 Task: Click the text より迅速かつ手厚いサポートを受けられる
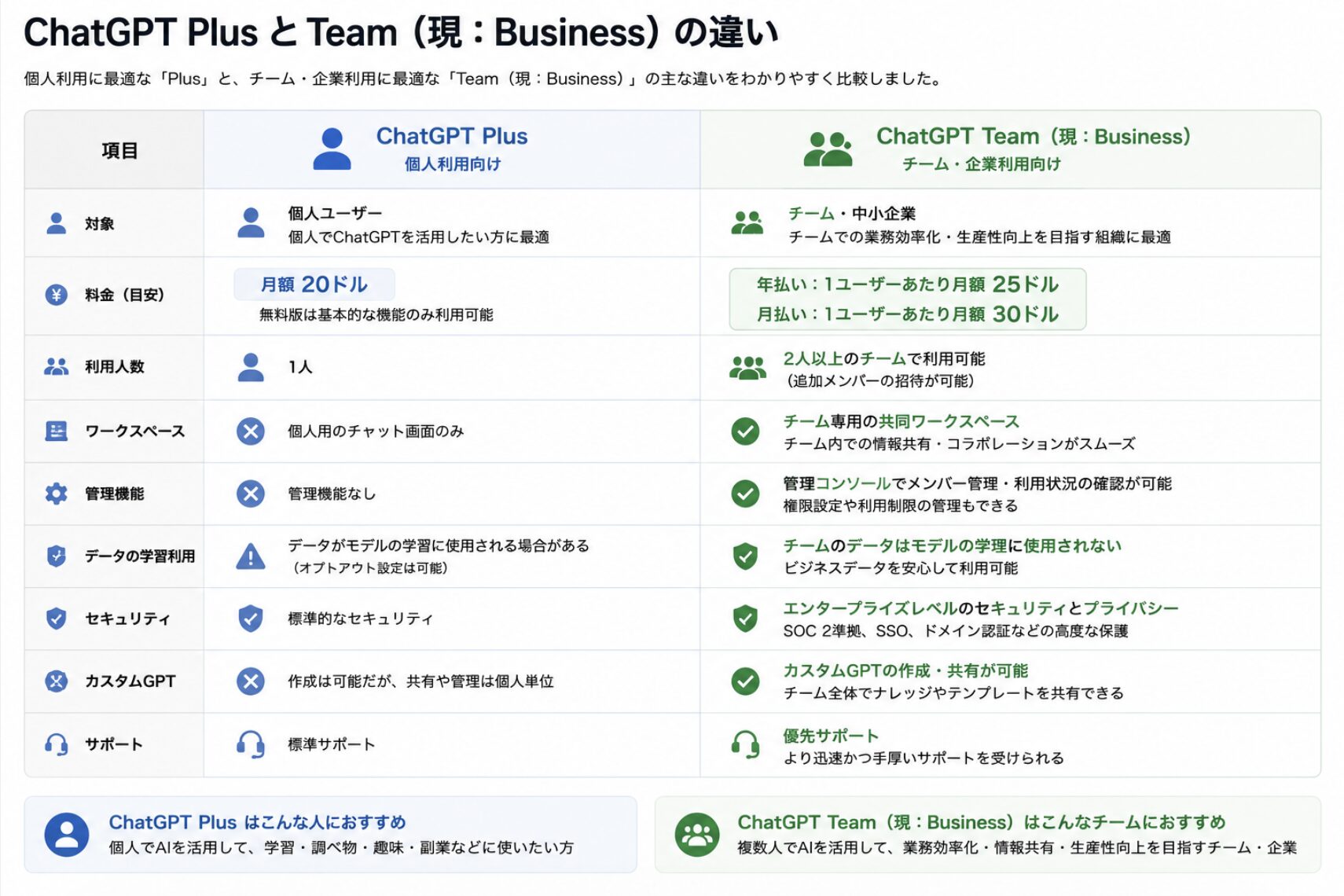click(x=924, y=758)
